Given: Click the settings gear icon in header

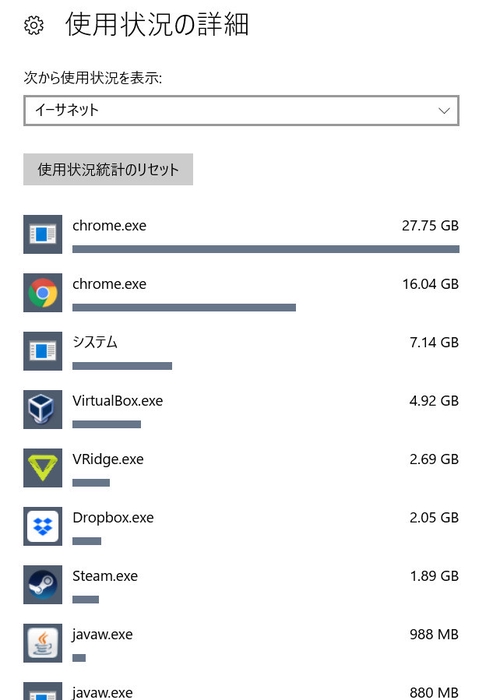Looking at the screenshot, I should (x=34, y=25).
